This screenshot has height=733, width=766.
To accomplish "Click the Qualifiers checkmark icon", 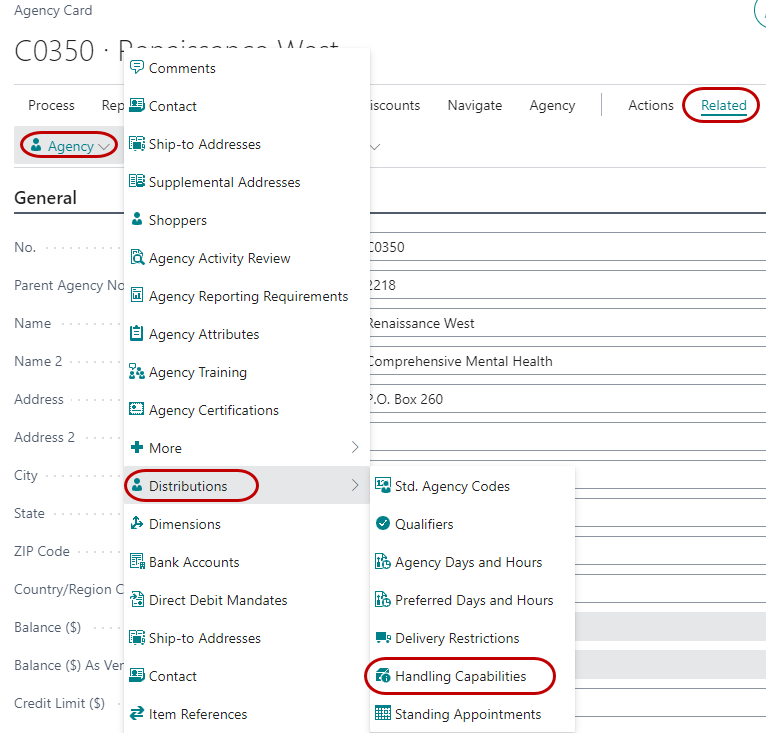I will point(382,524).
